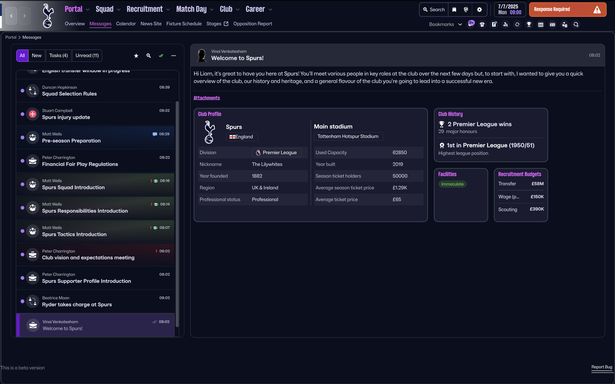Click the bookmark flag icon beside Search

[454, 10]
